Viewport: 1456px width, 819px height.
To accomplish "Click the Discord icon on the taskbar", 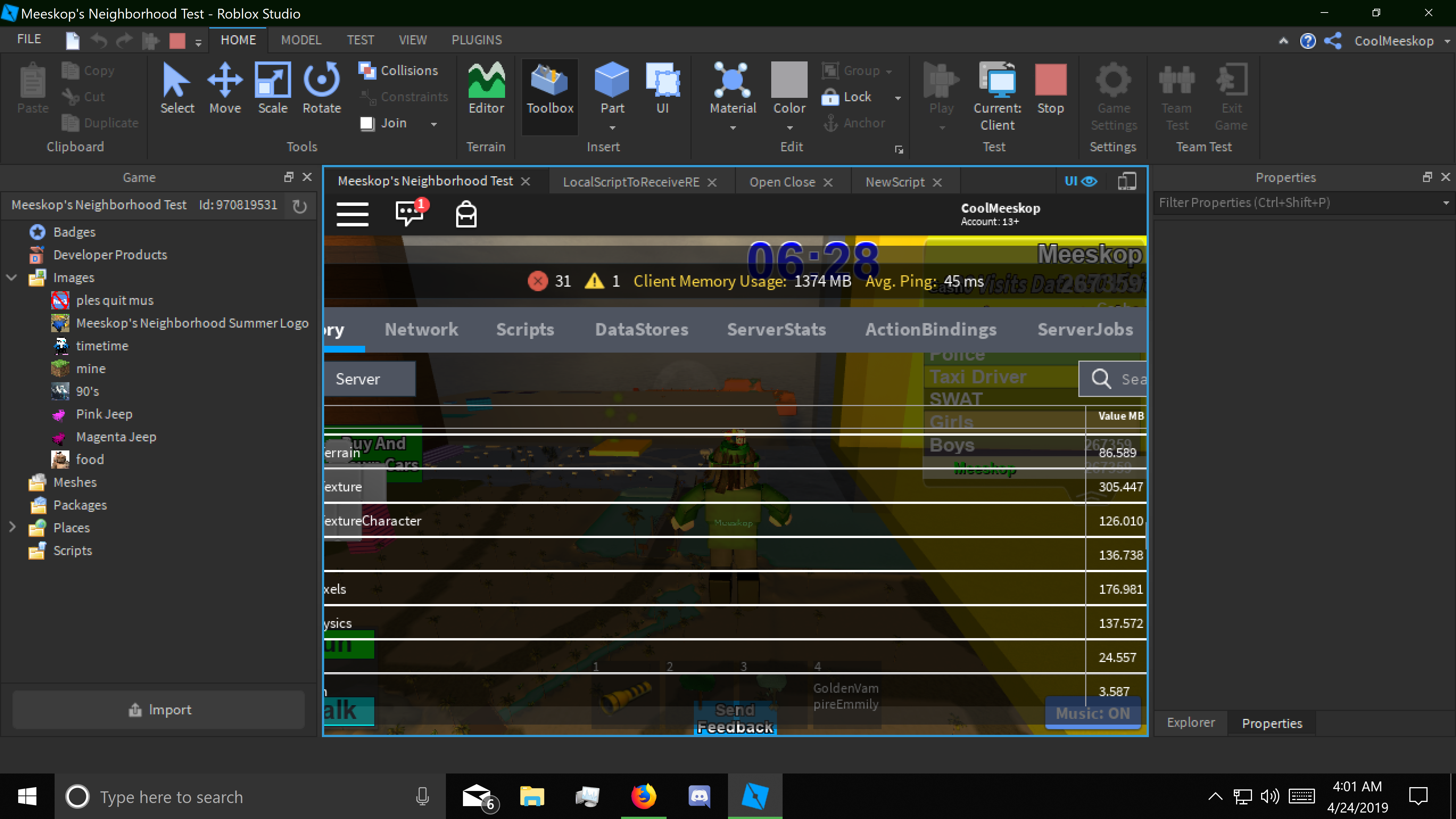I will tap(699, 796).
